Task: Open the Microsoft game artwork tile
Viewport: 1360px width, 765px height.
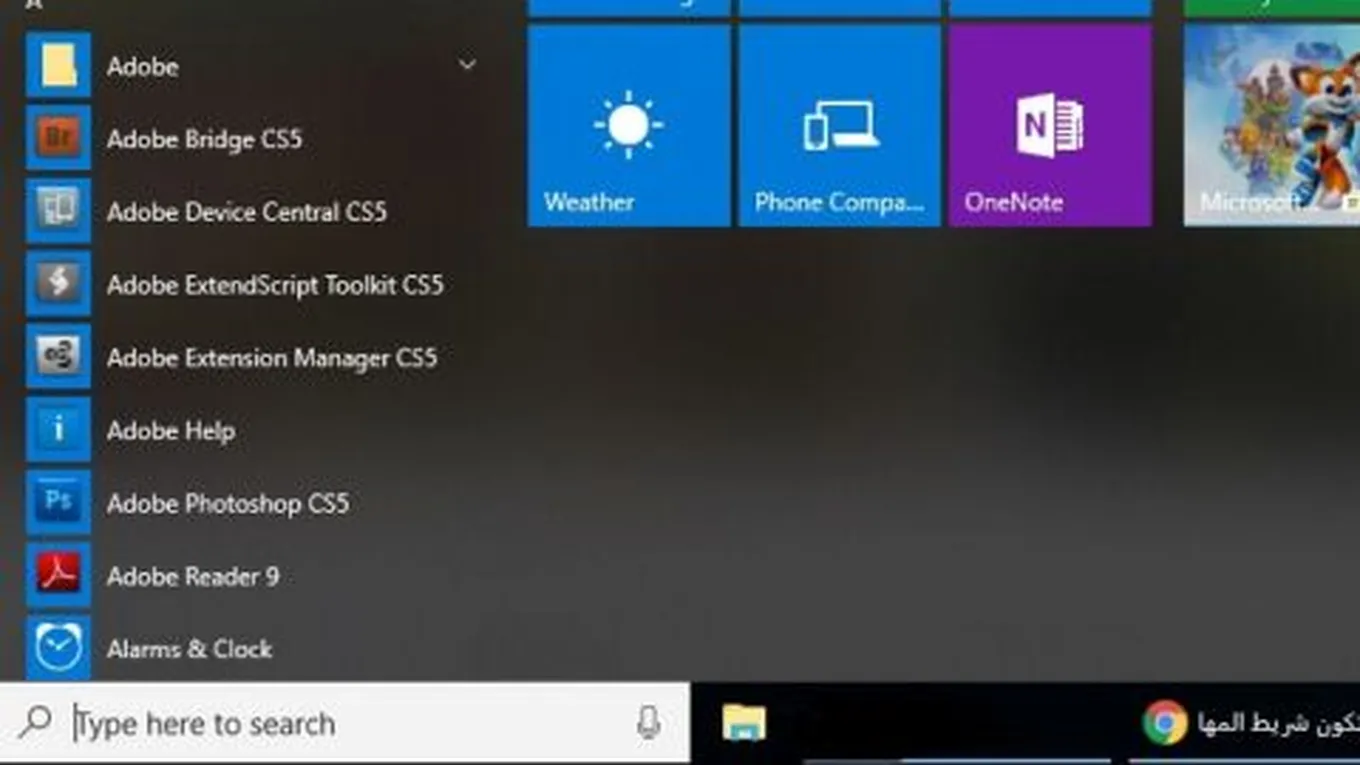Action: [x=1271, y=126]
